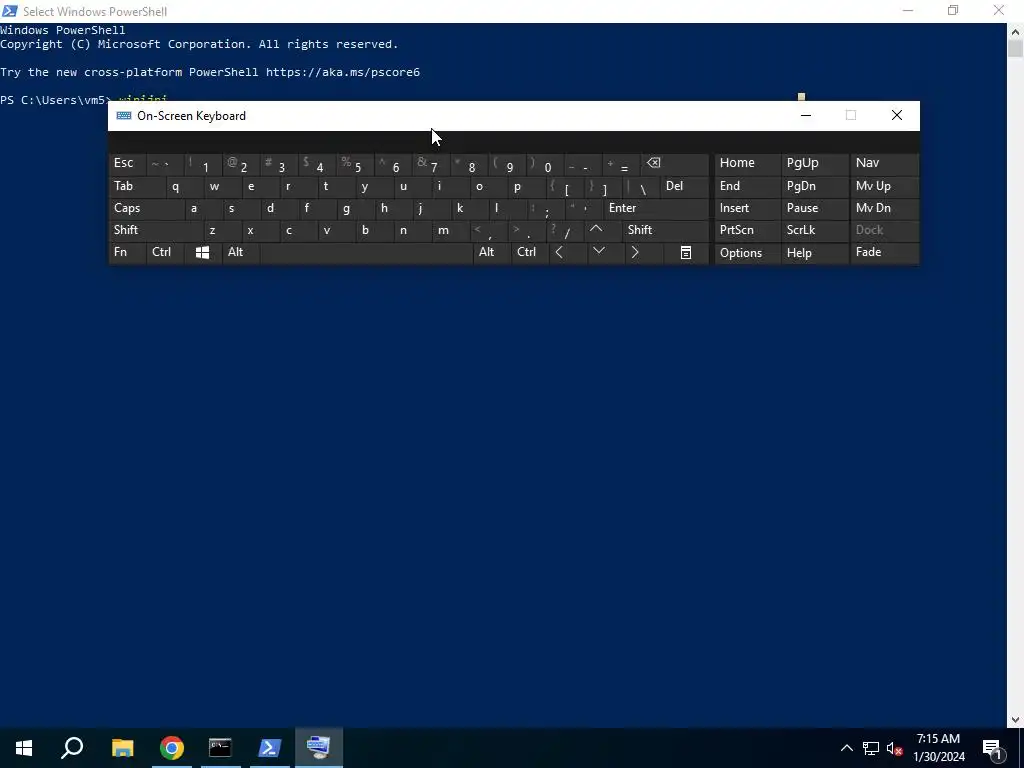Click Mv Up key
This screenshot has width=1024, height=768.
point(884,186)
